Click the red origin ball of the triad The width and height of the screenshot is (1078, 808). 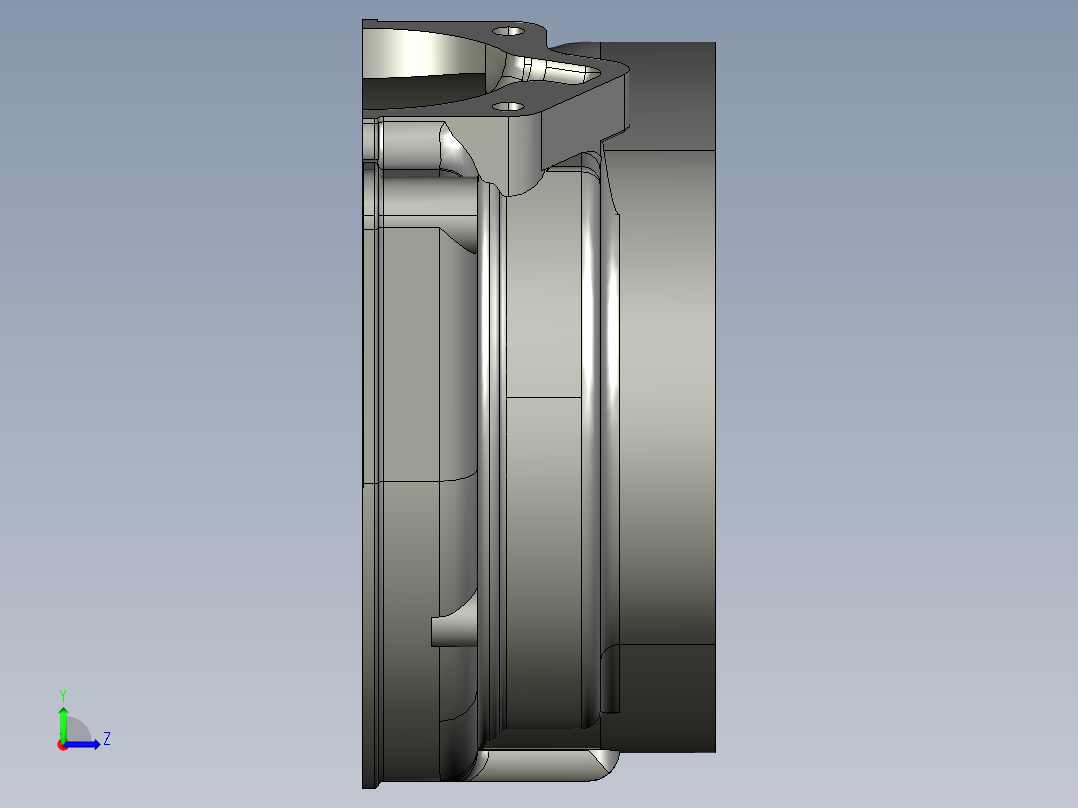pos(62,745)
